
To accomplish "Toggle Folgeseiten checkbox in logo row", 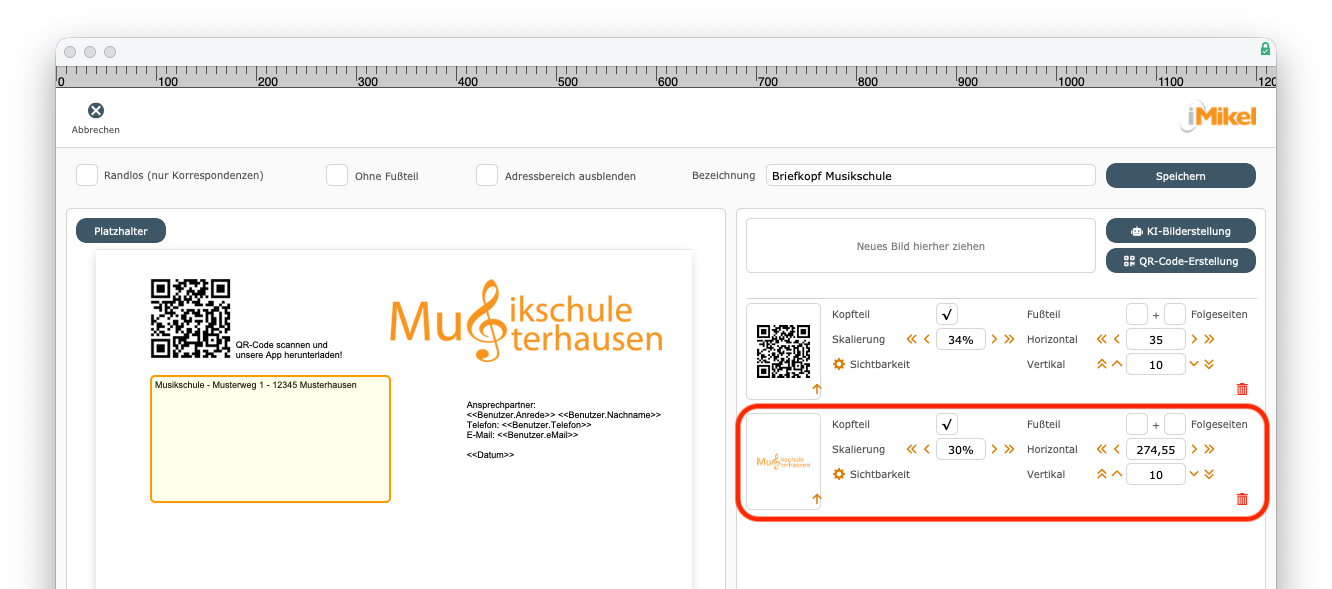I will pyautogui.click(x=1175, y=424).
